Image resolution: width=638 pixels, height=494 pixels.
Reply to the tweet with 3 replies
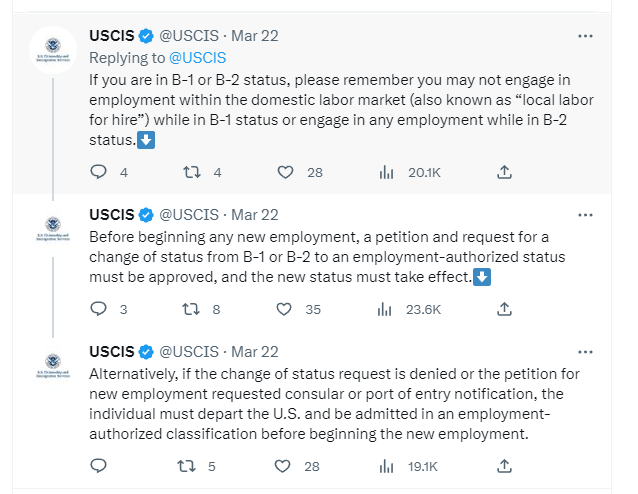pyautogui.click(x=98, y=309)
